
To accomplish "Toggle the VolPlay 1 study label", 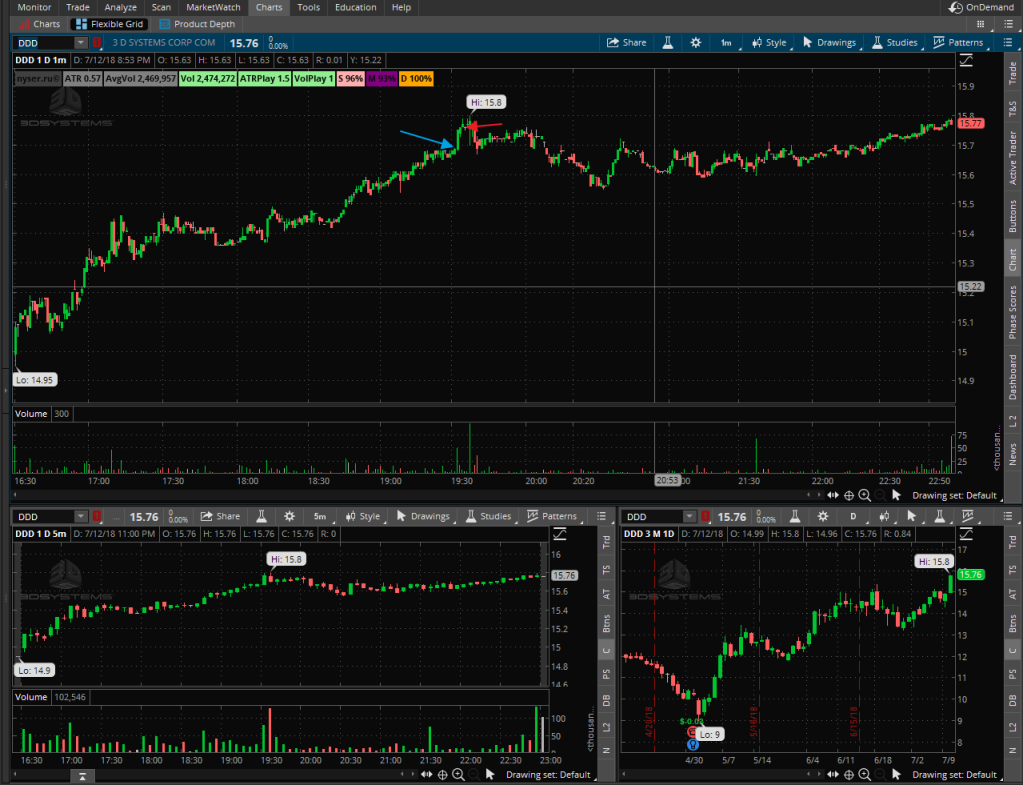I will click(x=313, y=78).
